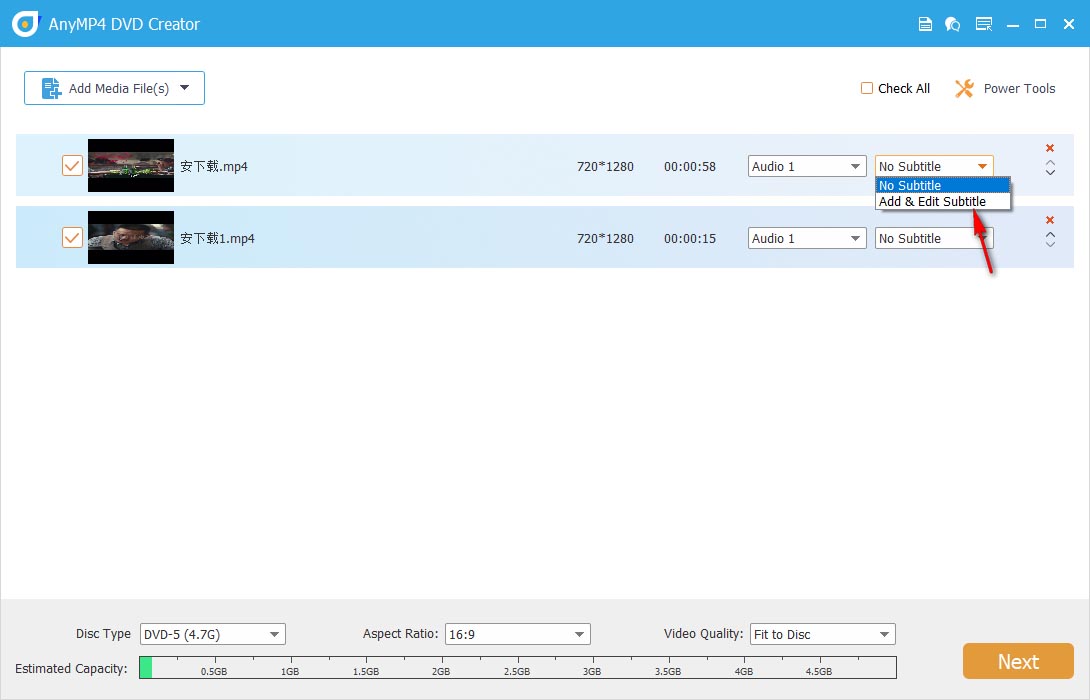Enable the Check All checkbox
This screenshot has width=1090, height=700.
(x=866, y=88)
